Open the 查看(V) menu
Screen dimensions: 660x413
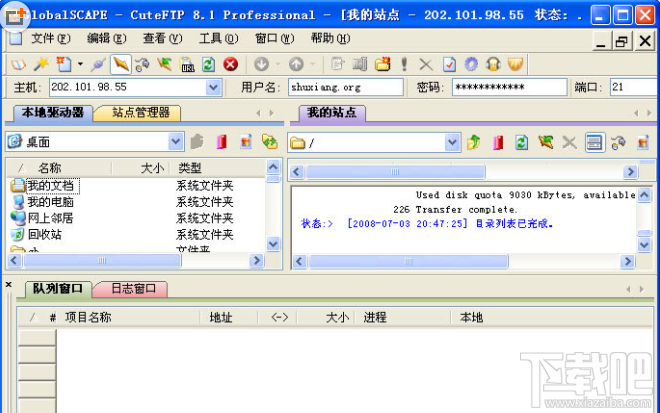(162, 39)
